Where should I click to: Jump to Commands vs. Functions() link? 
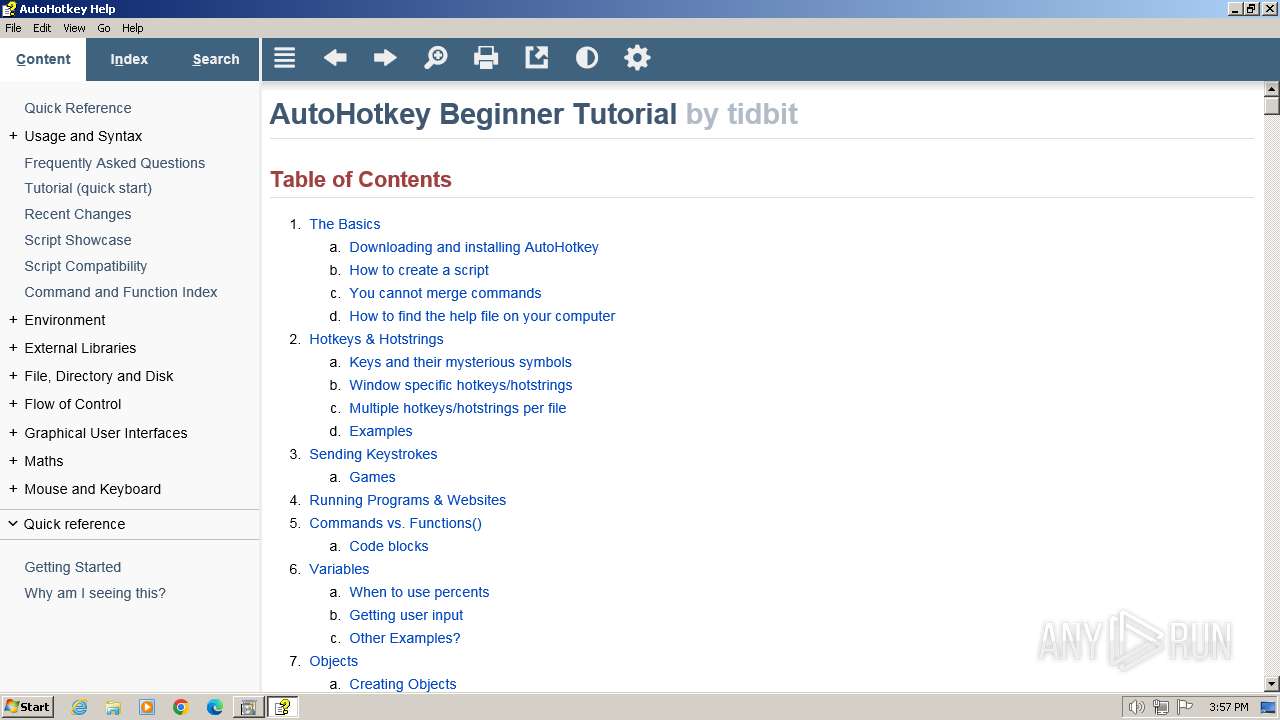pos(395,523)
